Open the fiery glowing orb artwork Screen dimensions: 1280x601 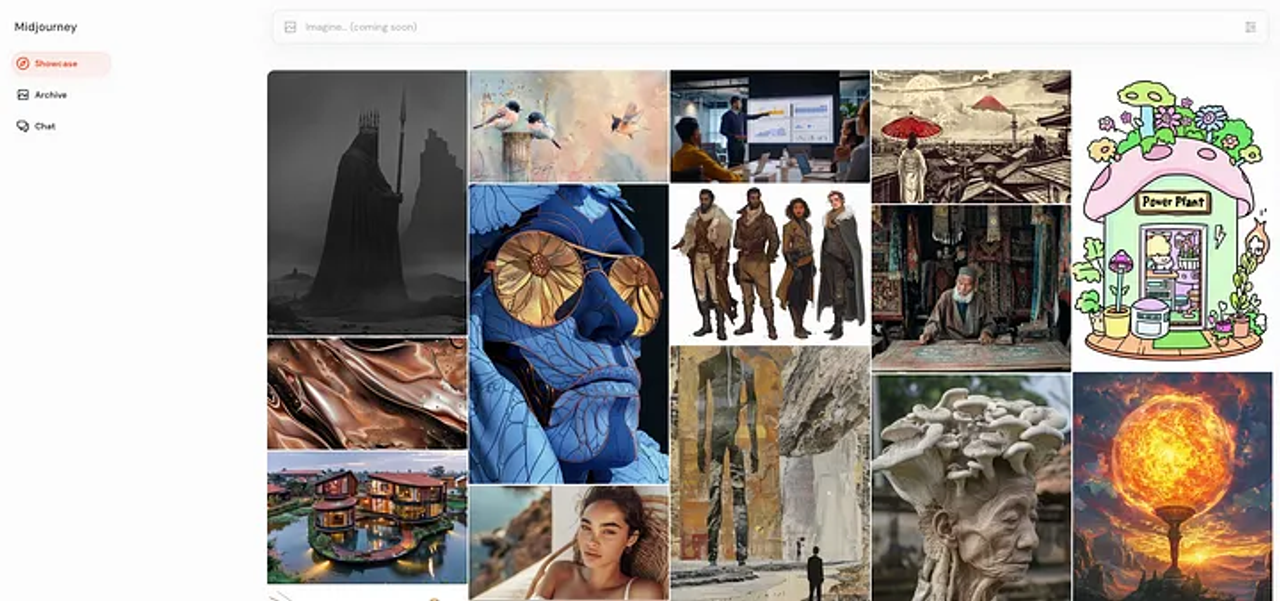tap(1172, 487)
